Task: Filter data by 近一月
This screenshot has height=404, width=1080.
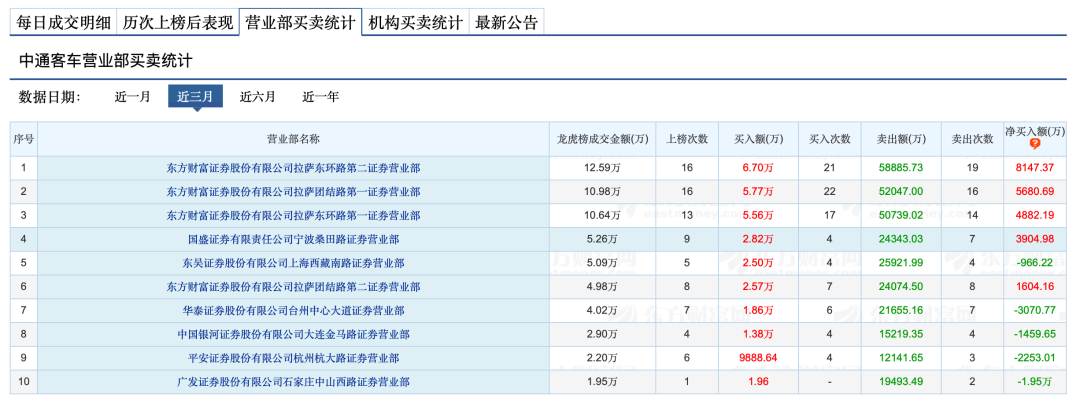Action: click(132, 96)
